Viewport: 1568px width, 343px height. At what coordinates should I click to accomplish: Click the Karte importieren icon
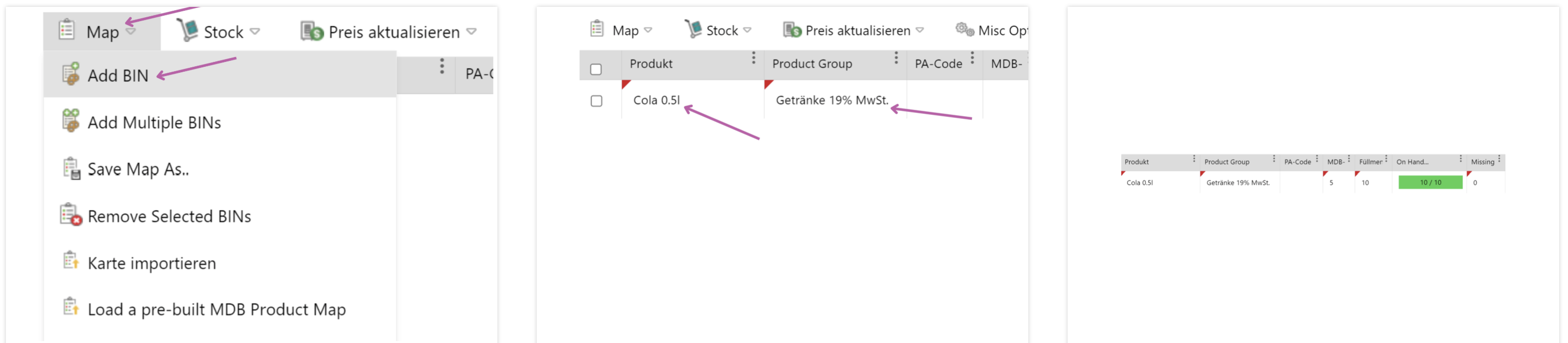(x=71, y=261)
